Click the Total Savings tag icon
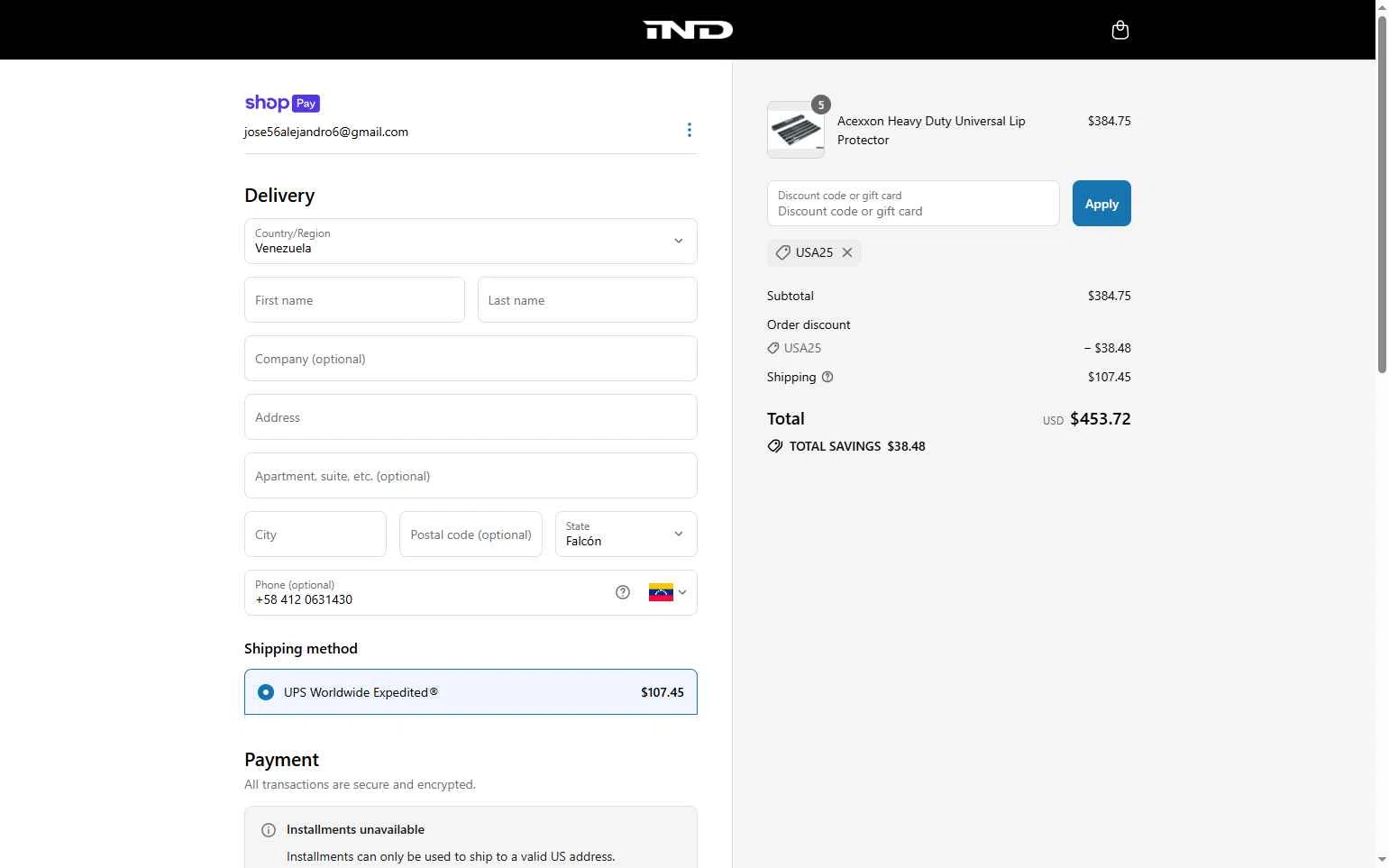 pyautogui.click(x=775, y=446)
